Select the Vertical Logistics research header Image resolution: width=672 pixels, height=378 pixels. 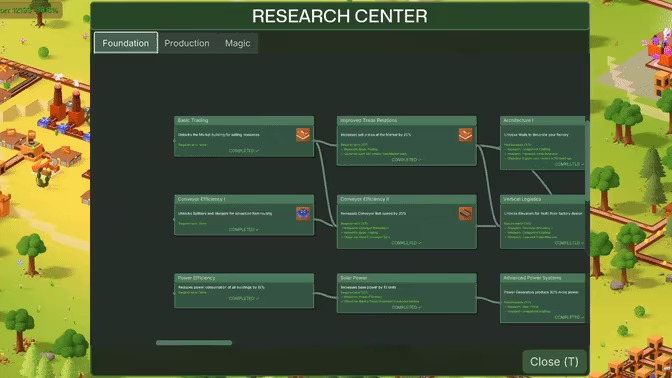coord(543,199)
